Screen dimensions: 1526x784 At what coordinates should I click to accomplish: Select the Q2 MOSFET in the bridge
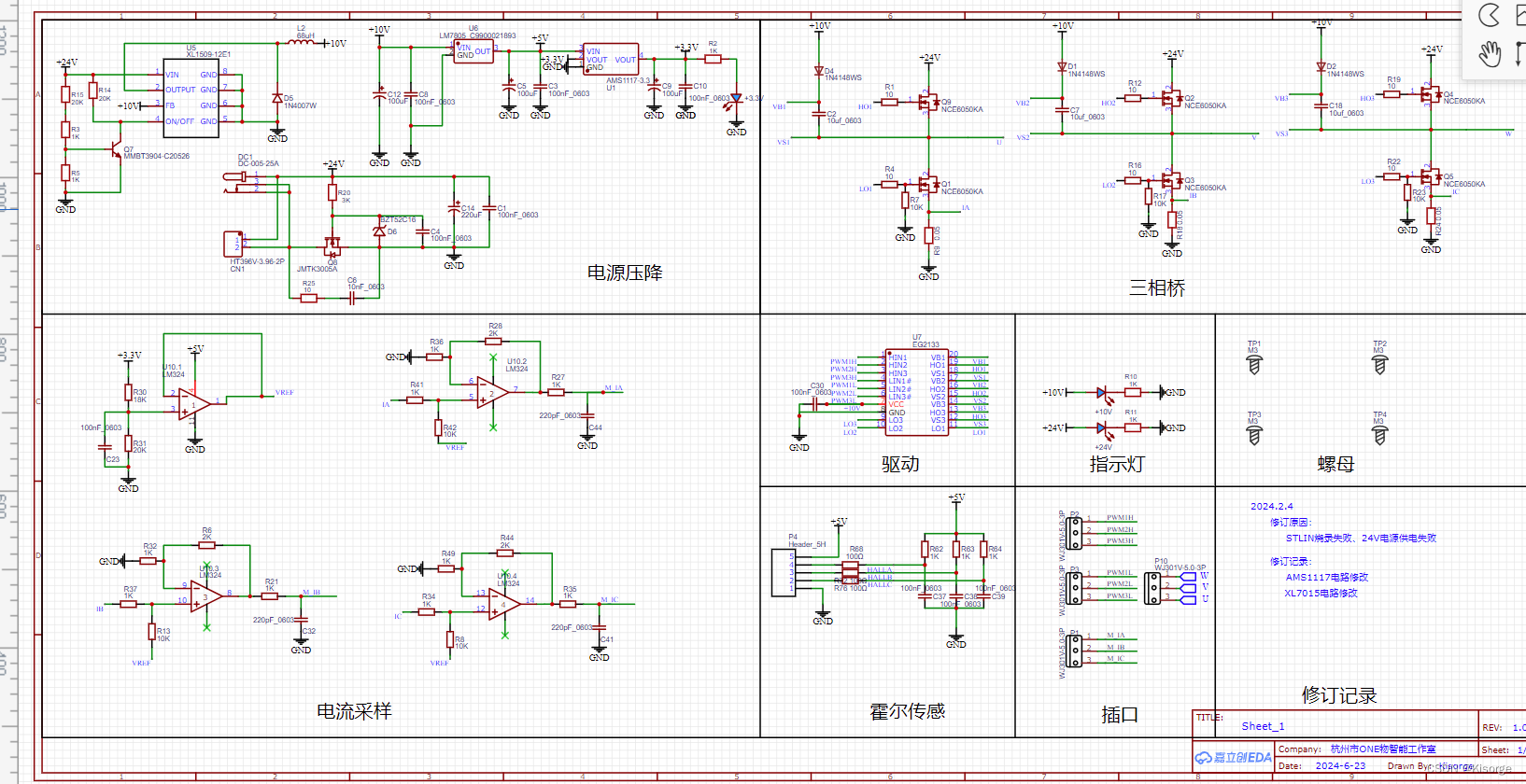pos(1171,98)
